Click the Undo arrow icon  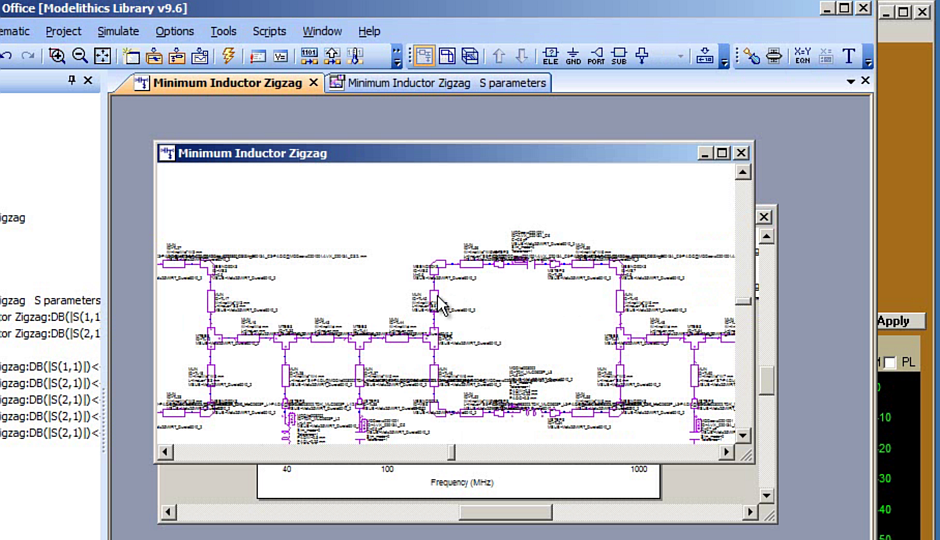click(6, 56)
